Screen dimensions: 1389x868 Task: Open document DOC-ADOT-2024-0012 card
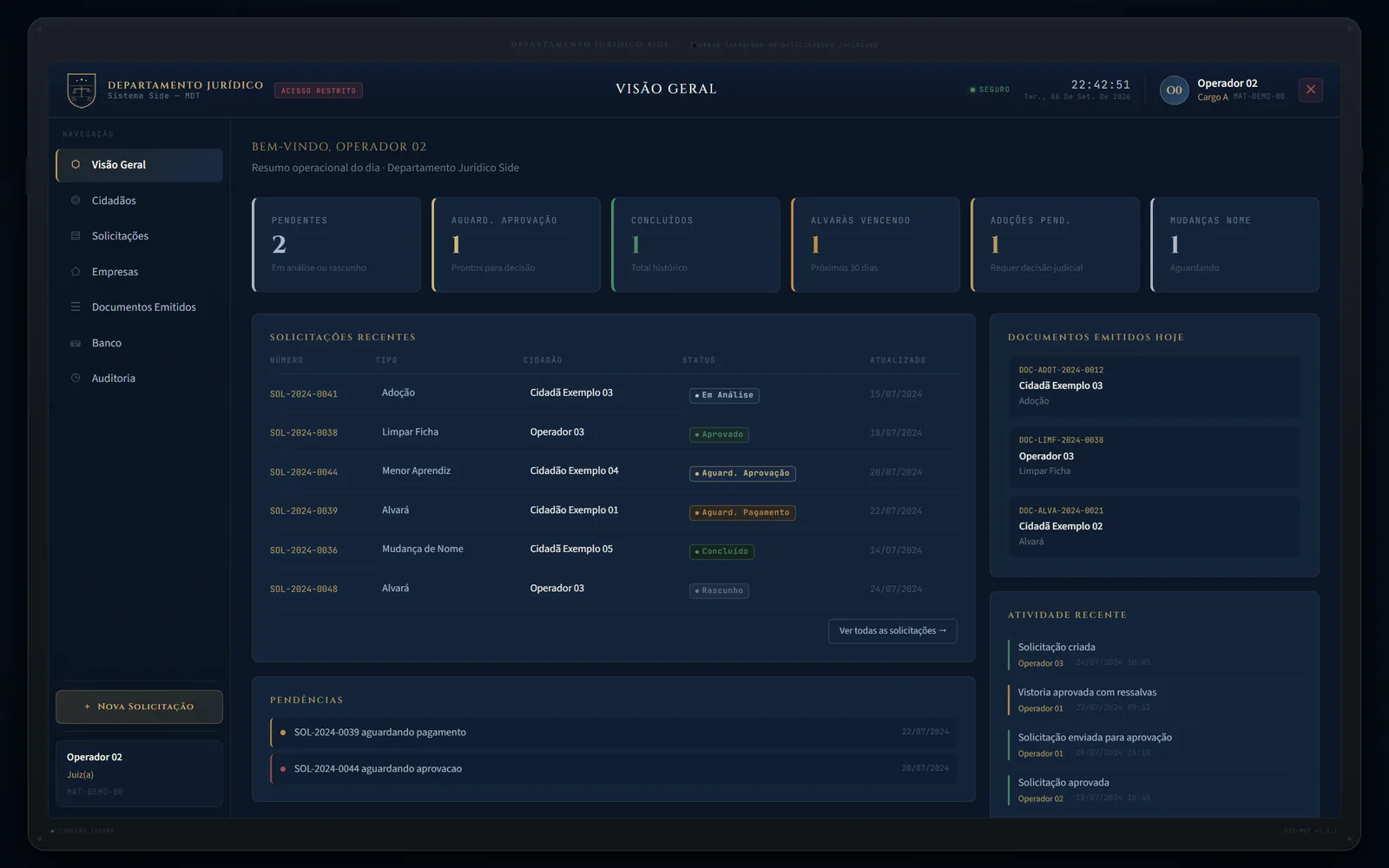click(1155, 386)
